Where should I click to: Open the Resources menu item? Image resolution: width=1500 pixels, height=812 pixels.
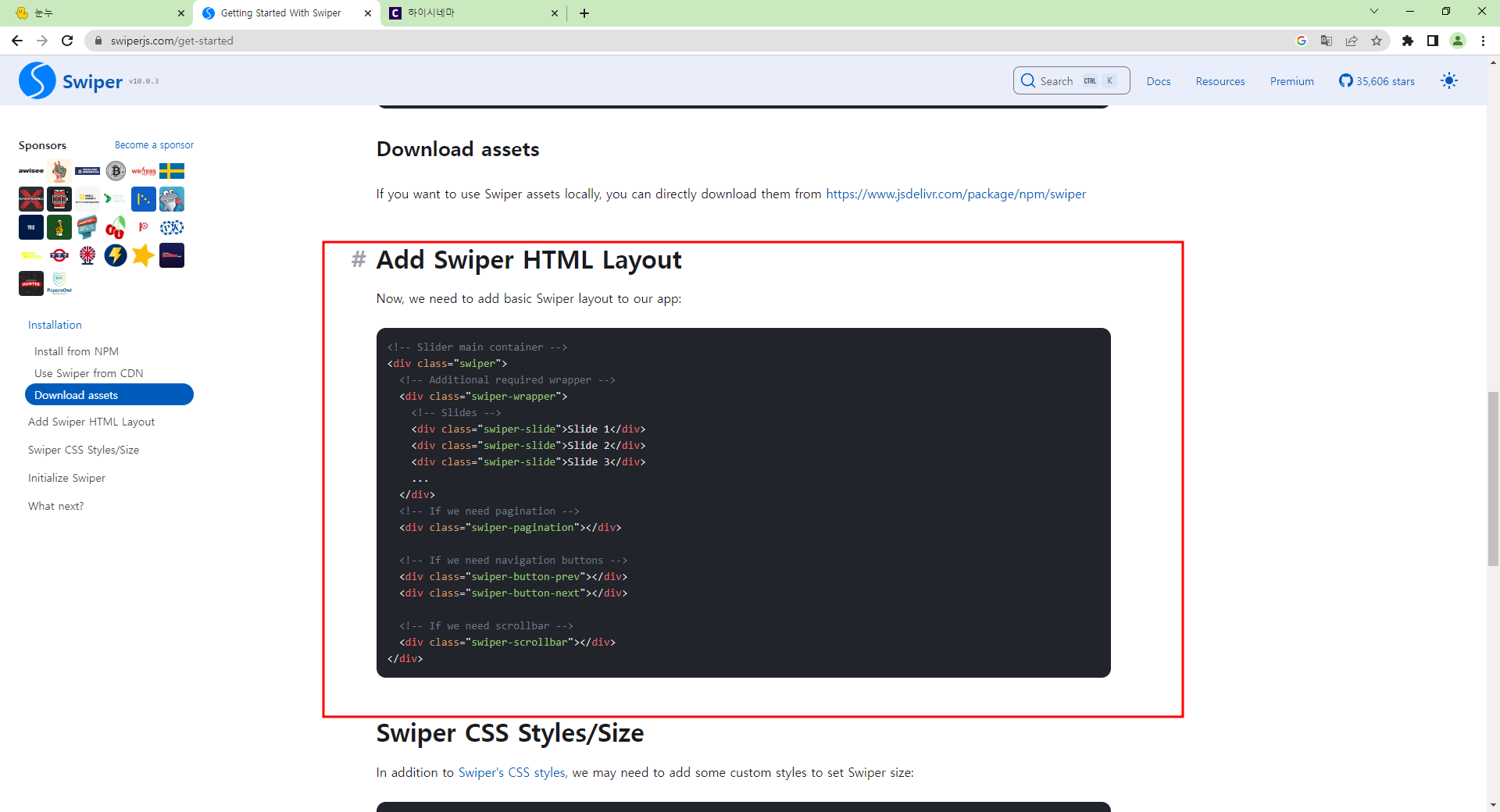click(x=1220, y=81)
